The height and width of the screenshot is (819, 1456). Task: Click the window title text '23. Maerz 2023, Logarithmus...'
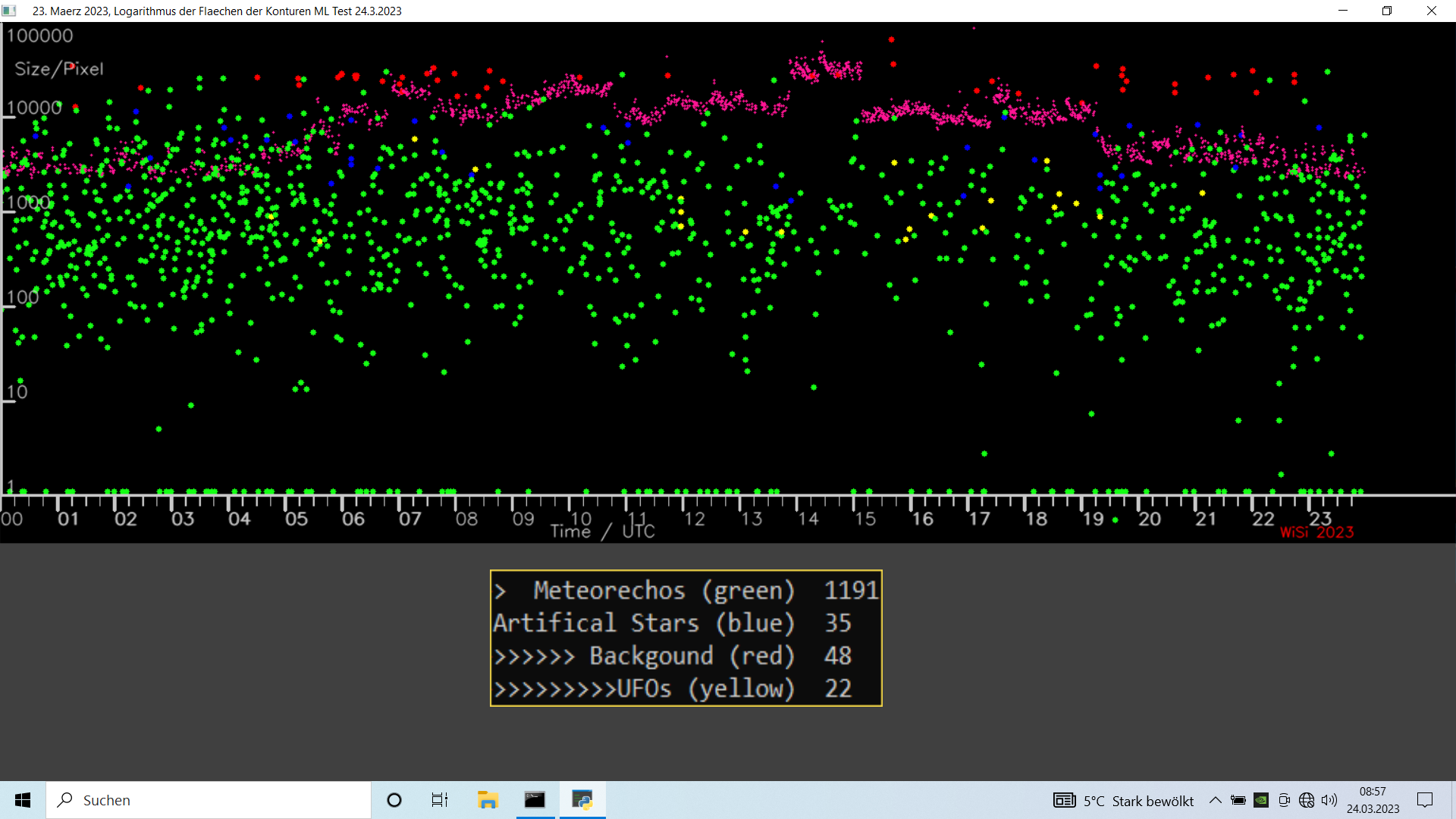tap(217, 11)
